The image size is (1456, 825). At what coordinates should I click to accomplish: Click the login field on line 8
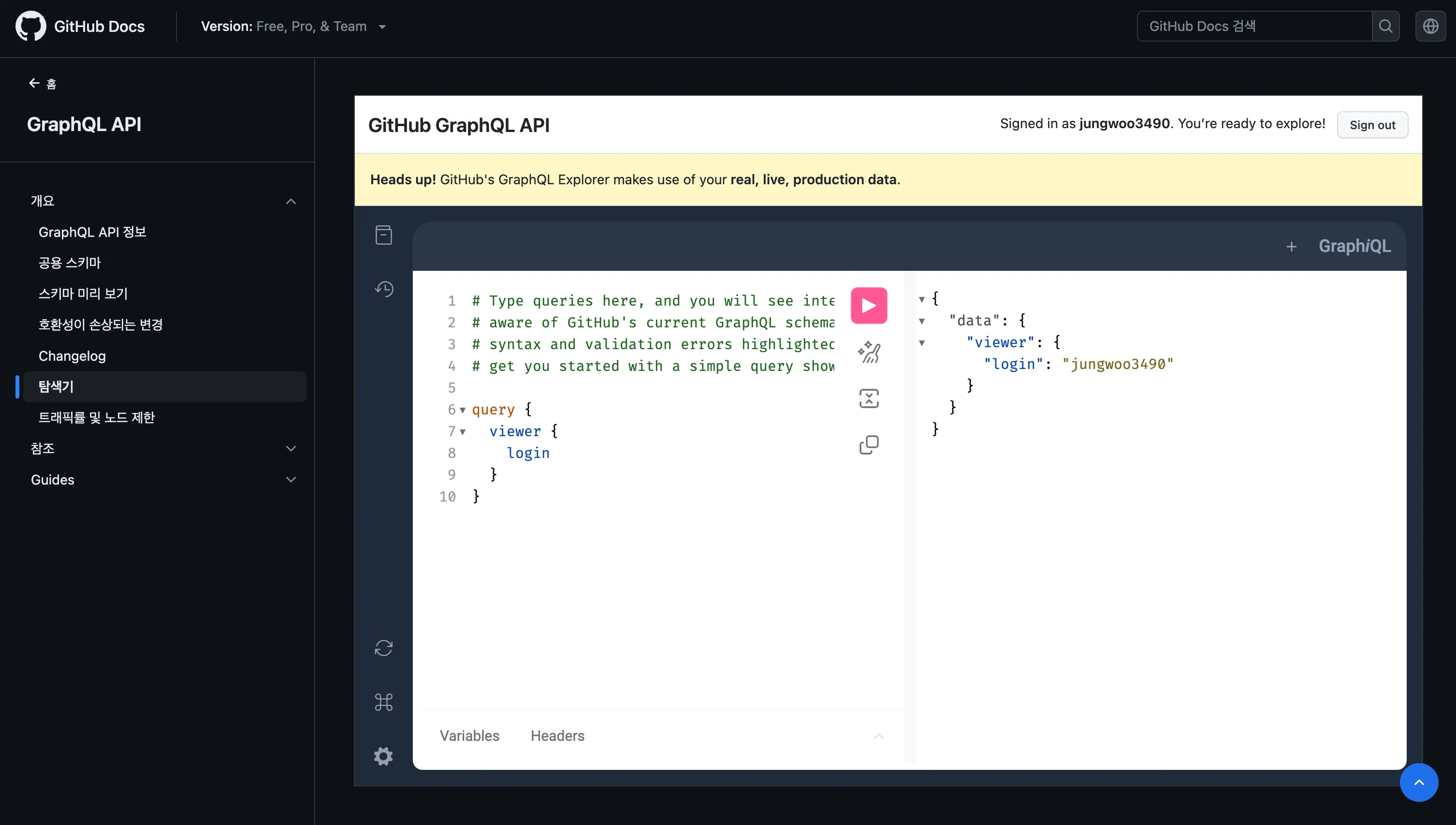coord(528,453)
